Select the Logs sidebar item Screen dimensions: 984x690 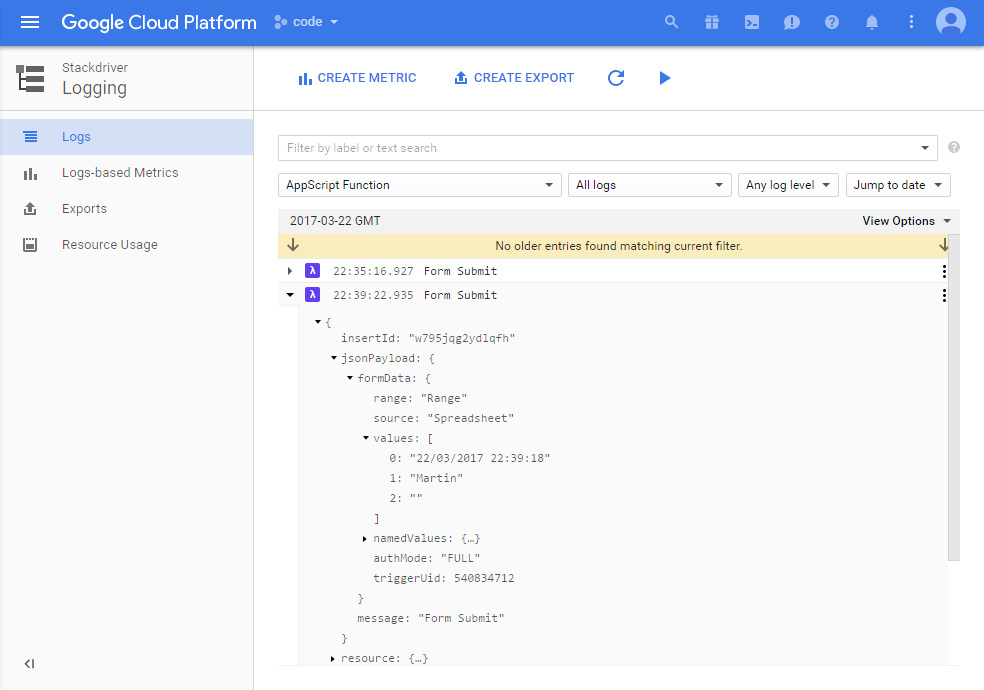pos(126,137)
